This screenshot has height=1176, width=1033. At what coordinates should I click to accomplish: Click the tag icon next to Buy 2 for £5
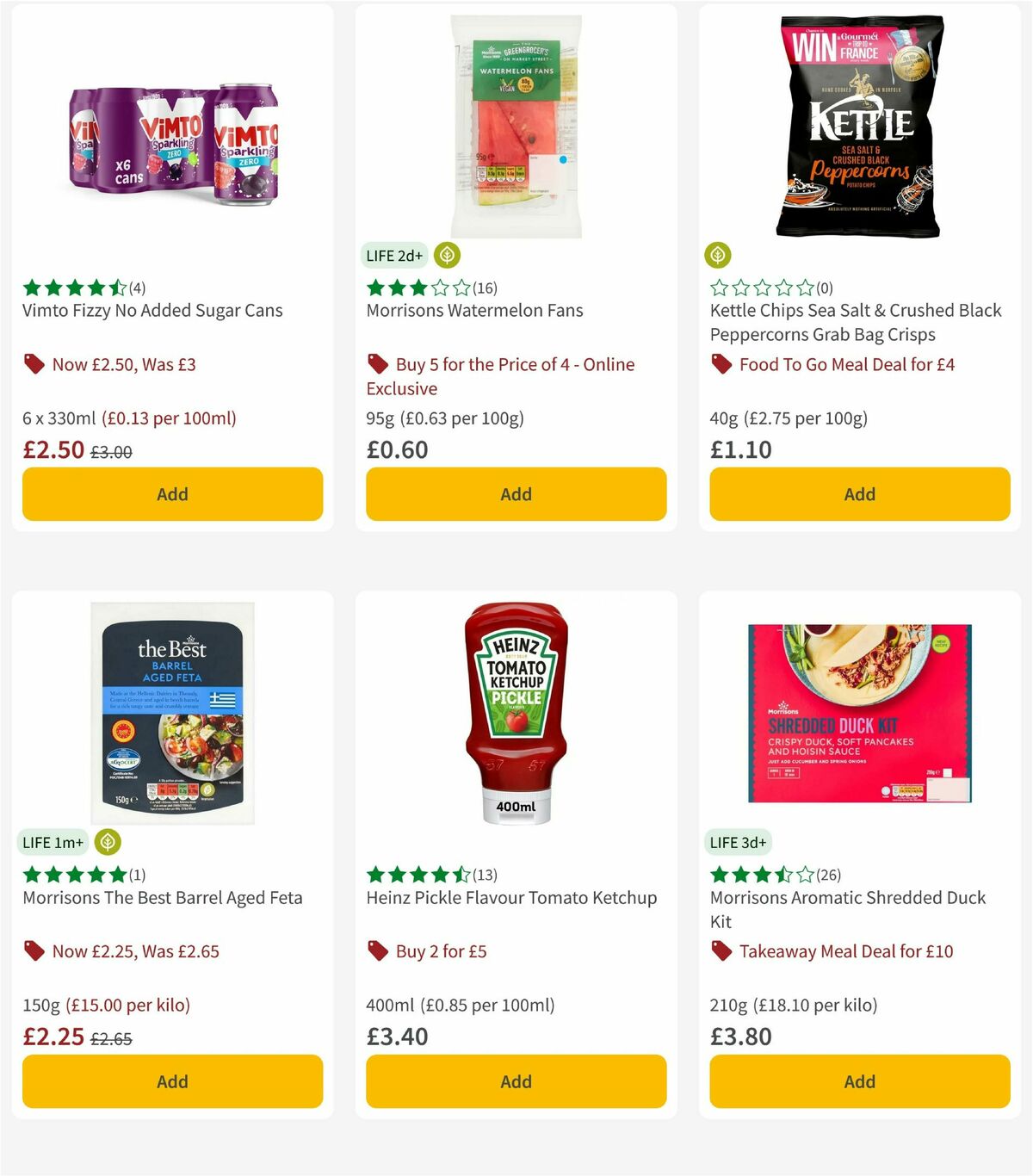click(377, 951)
